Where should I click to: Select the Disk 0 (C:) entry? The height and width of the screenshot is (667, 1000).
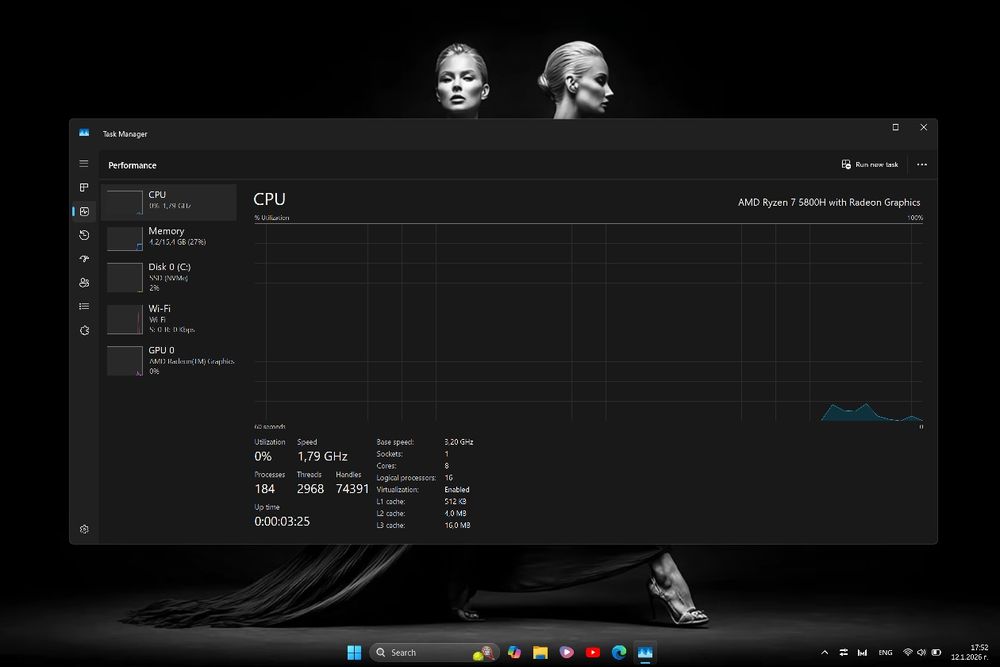169,277
